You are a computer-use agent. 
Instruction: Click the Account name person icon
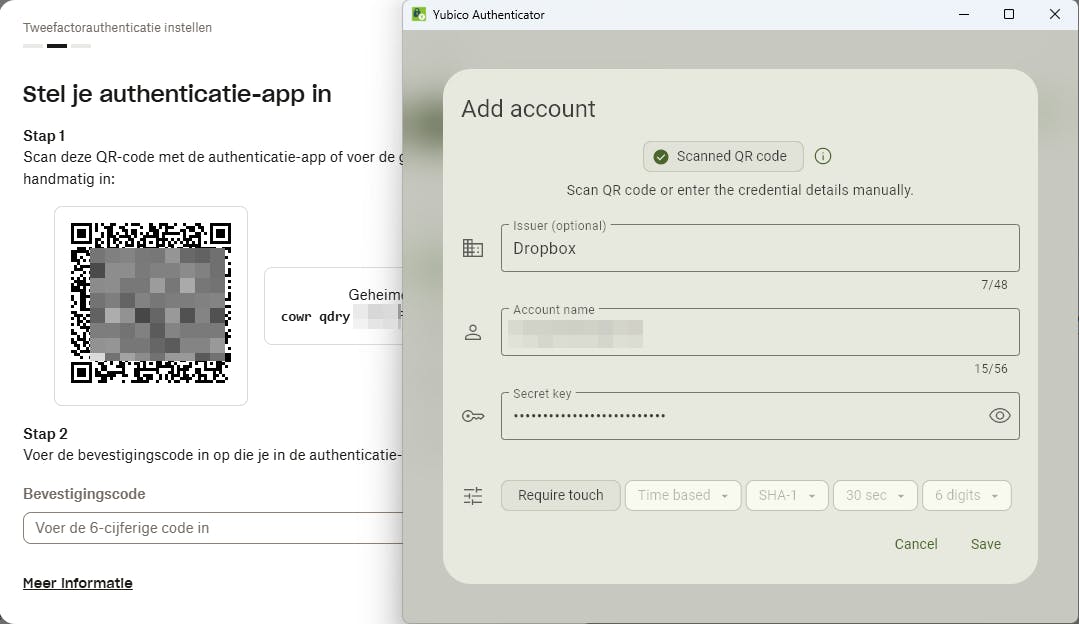click(473, 332)
